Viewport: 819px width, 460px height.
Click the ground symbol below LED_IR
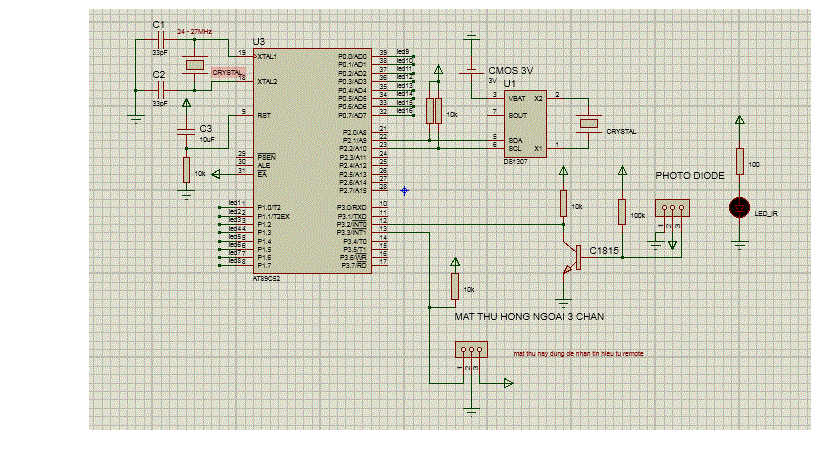pyautogui.click(x=739, y=245)
